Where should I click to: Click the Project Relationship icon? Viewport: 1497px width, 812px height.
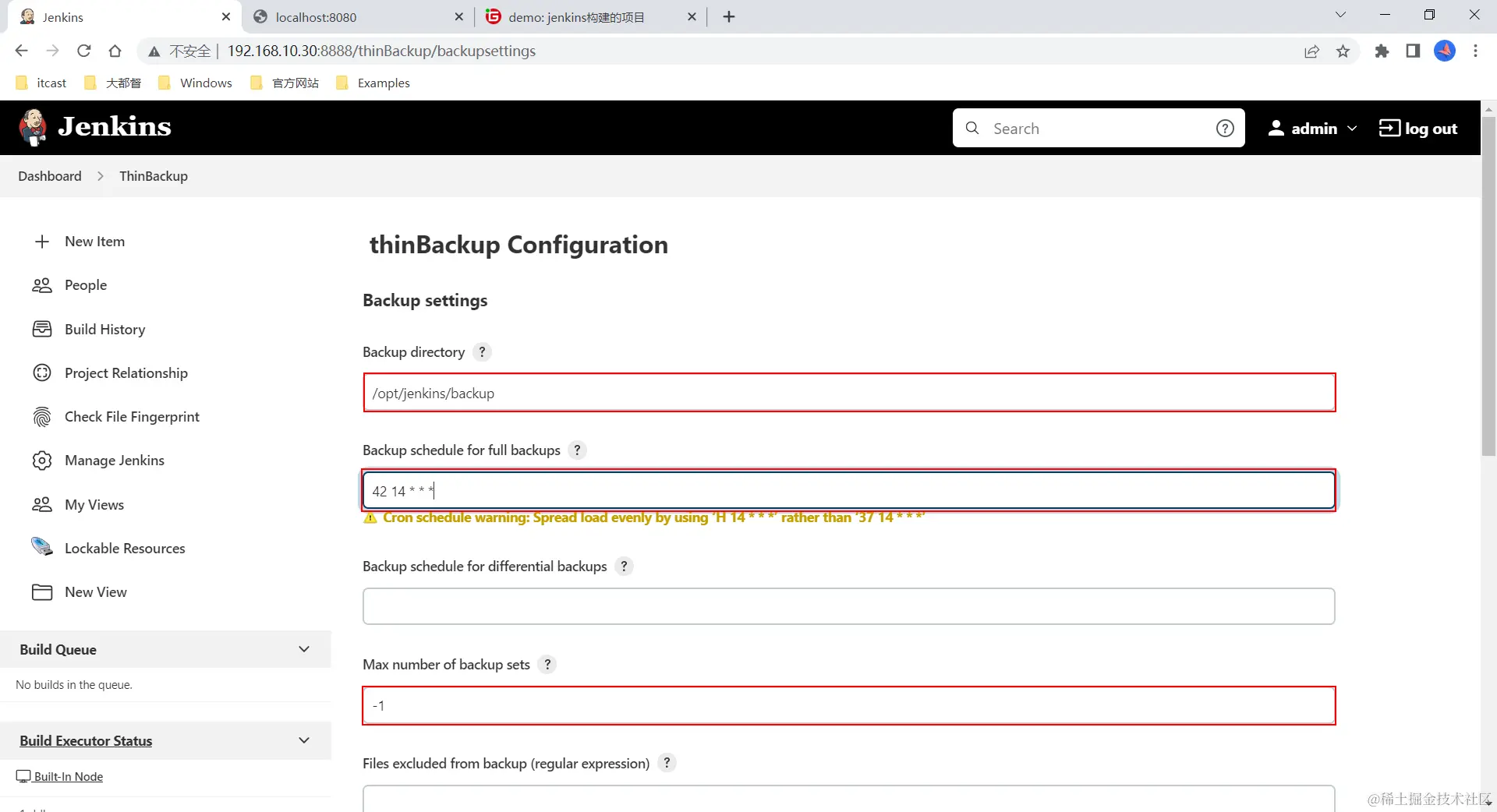tap(42, 372)
